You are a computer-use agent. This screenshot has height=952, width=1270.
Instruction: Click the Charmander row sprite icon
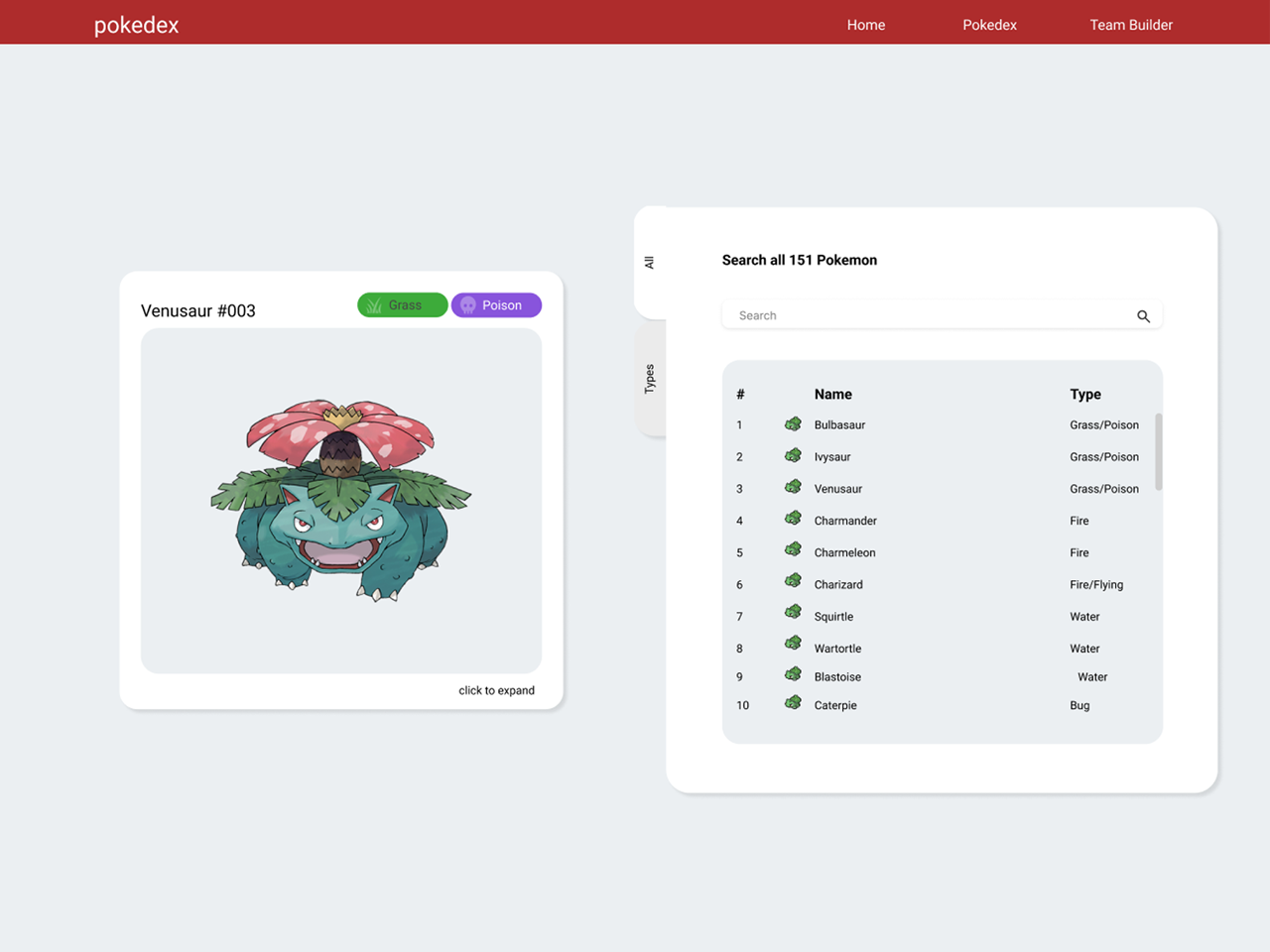point(793,519)
